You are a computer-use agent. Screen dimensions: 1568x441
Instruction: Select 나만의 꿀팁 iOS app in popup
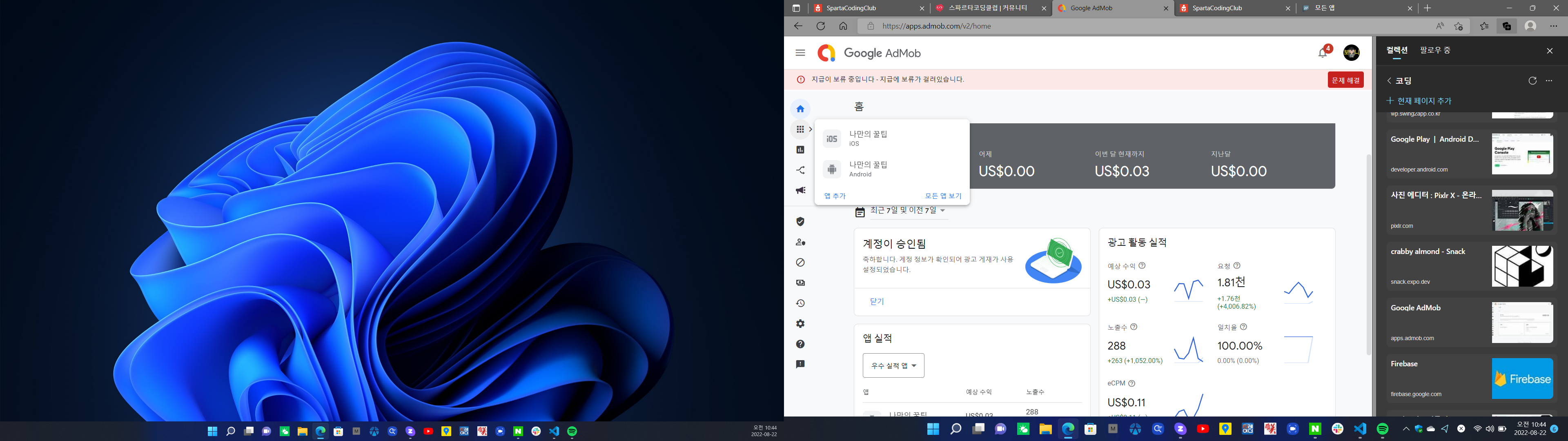[x=892, y=138]
